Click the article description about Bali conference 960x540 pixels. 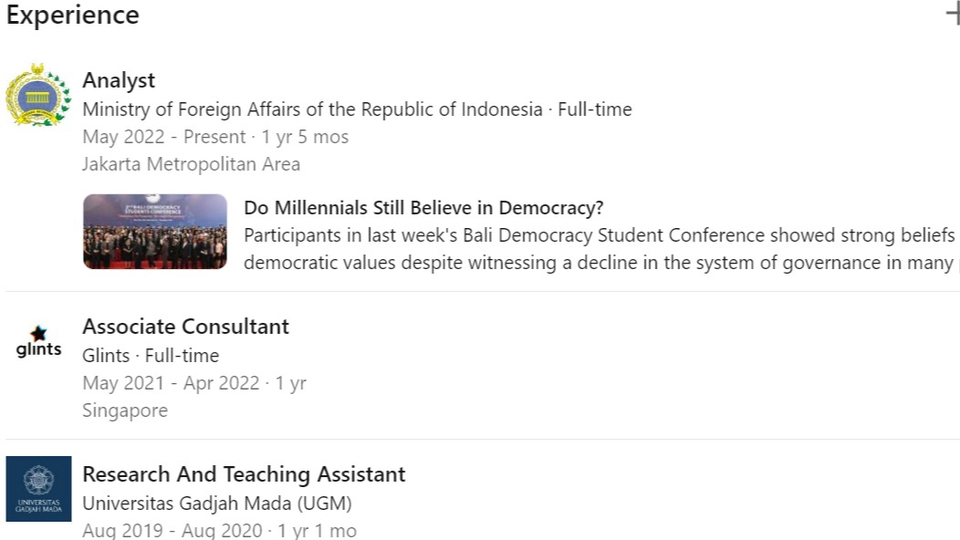click(x=598, y=236)
